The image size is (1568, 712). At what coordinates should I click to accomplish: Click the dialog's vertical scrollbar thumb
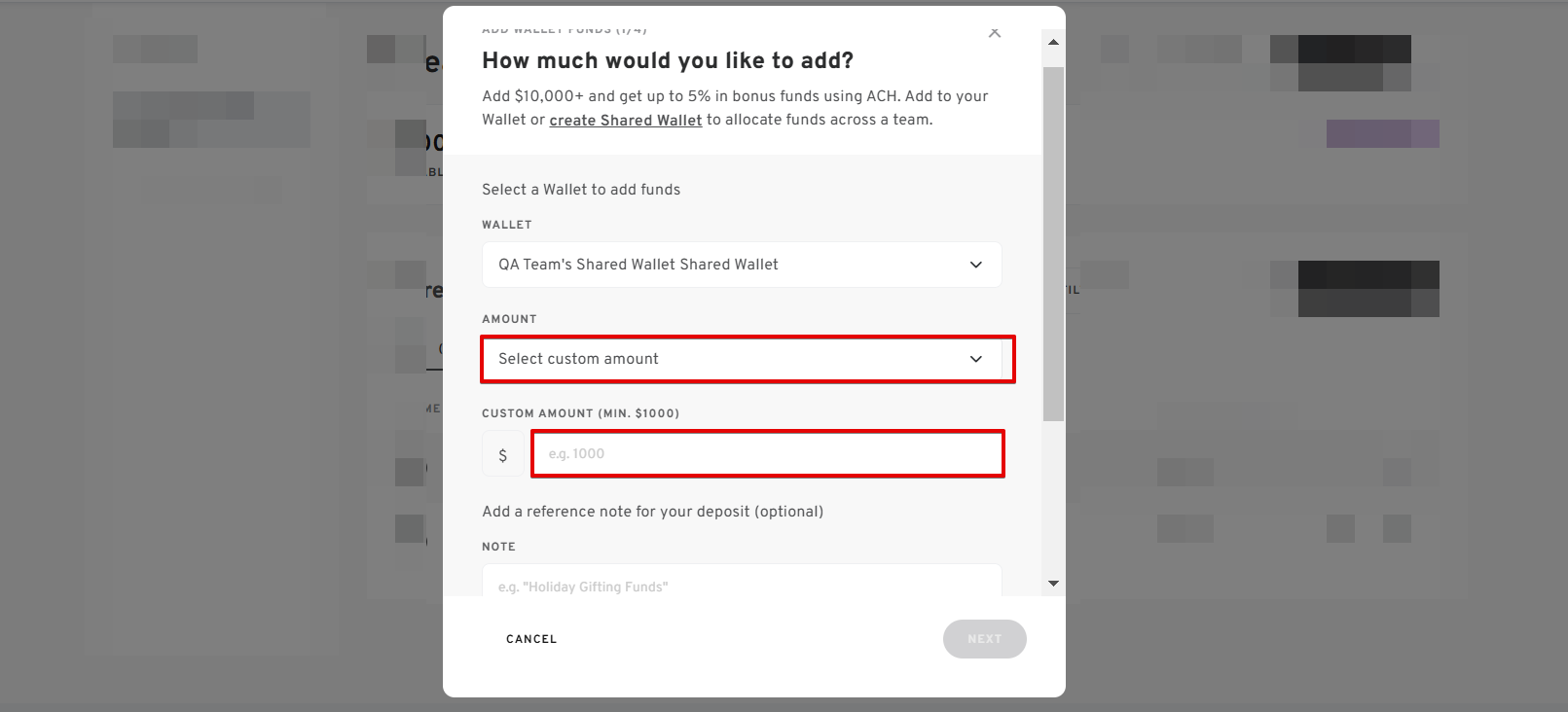1053,244
